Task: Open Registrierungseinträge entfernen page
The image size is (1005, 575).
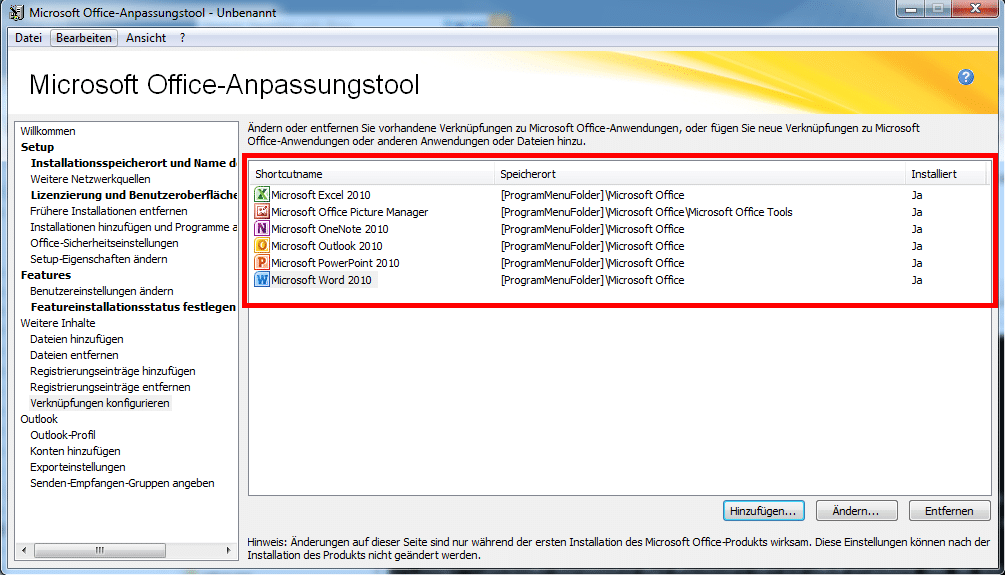Action: click(110, 387)
